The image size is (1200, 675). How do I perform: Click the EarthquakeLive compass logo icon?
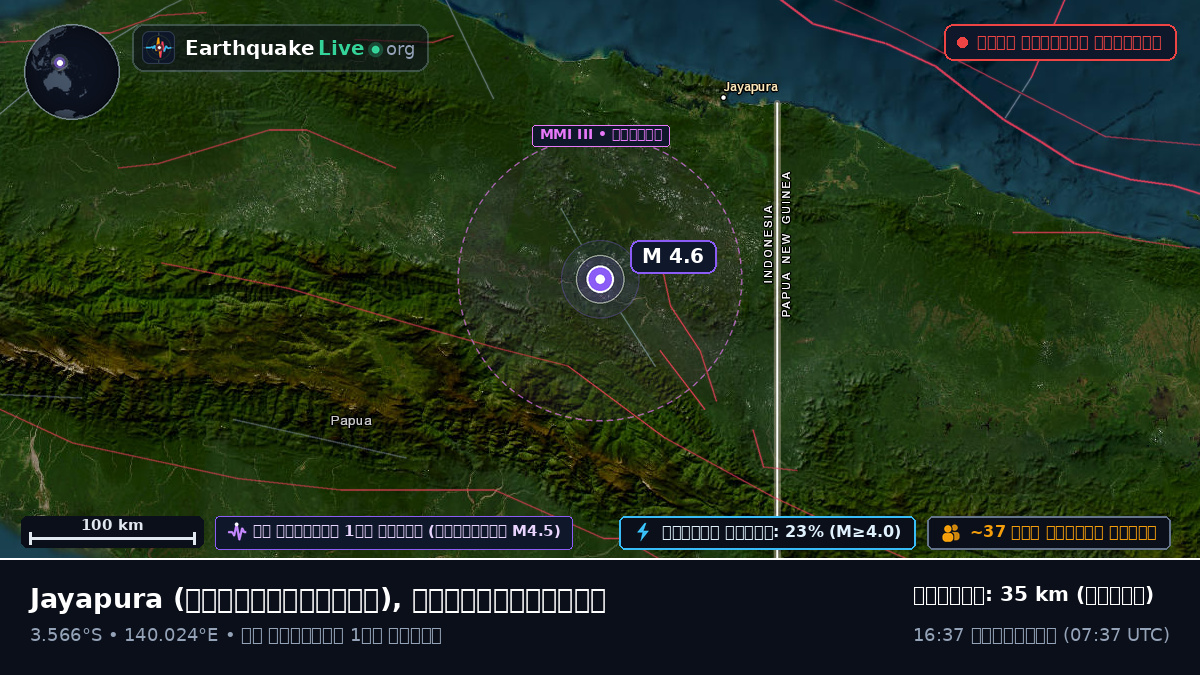click(x=159, y=48)
